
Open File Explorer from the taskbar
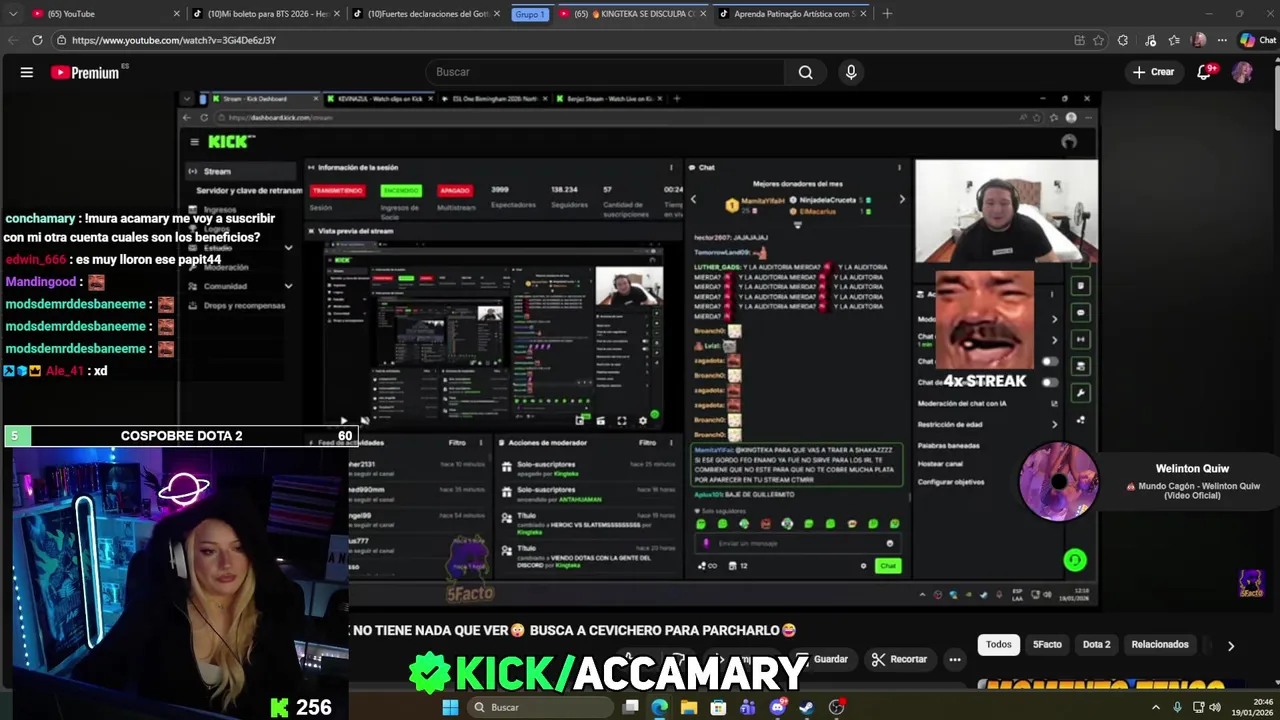click(689, 707)
